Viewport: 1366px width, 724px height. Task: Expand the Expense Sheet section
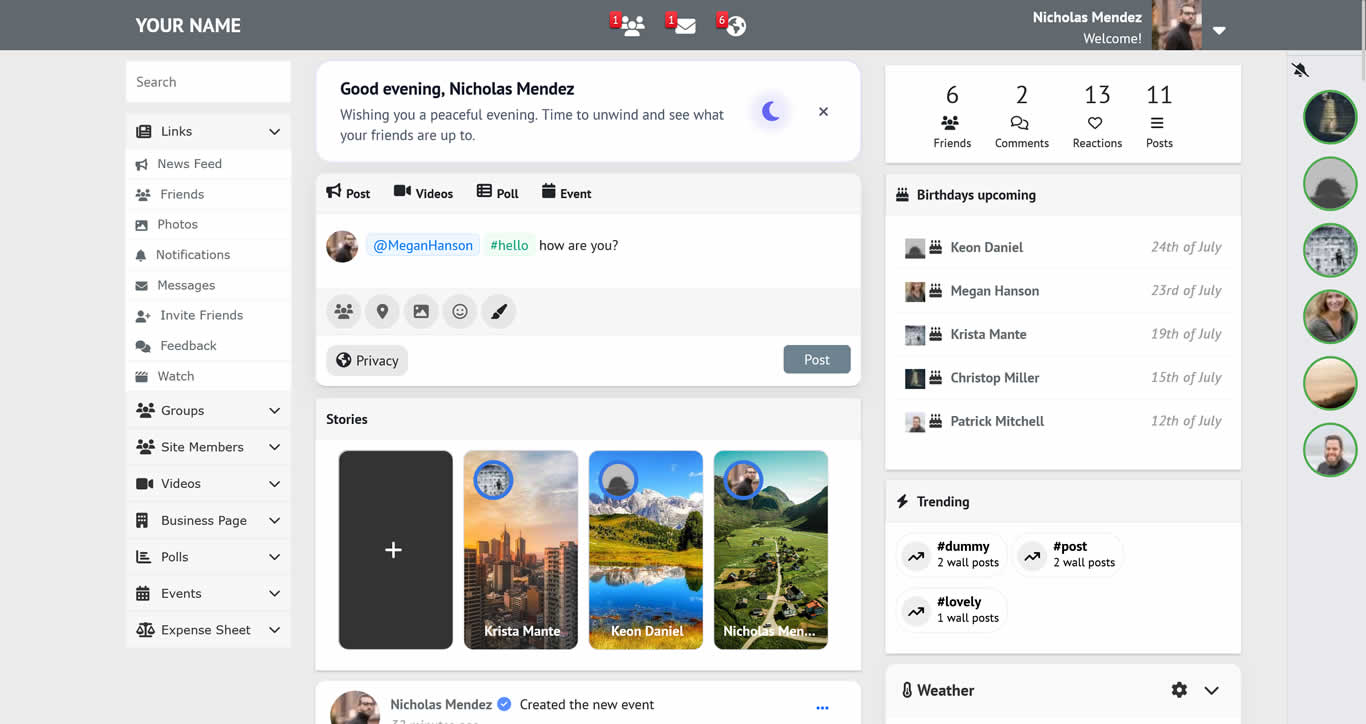point(208,630)
